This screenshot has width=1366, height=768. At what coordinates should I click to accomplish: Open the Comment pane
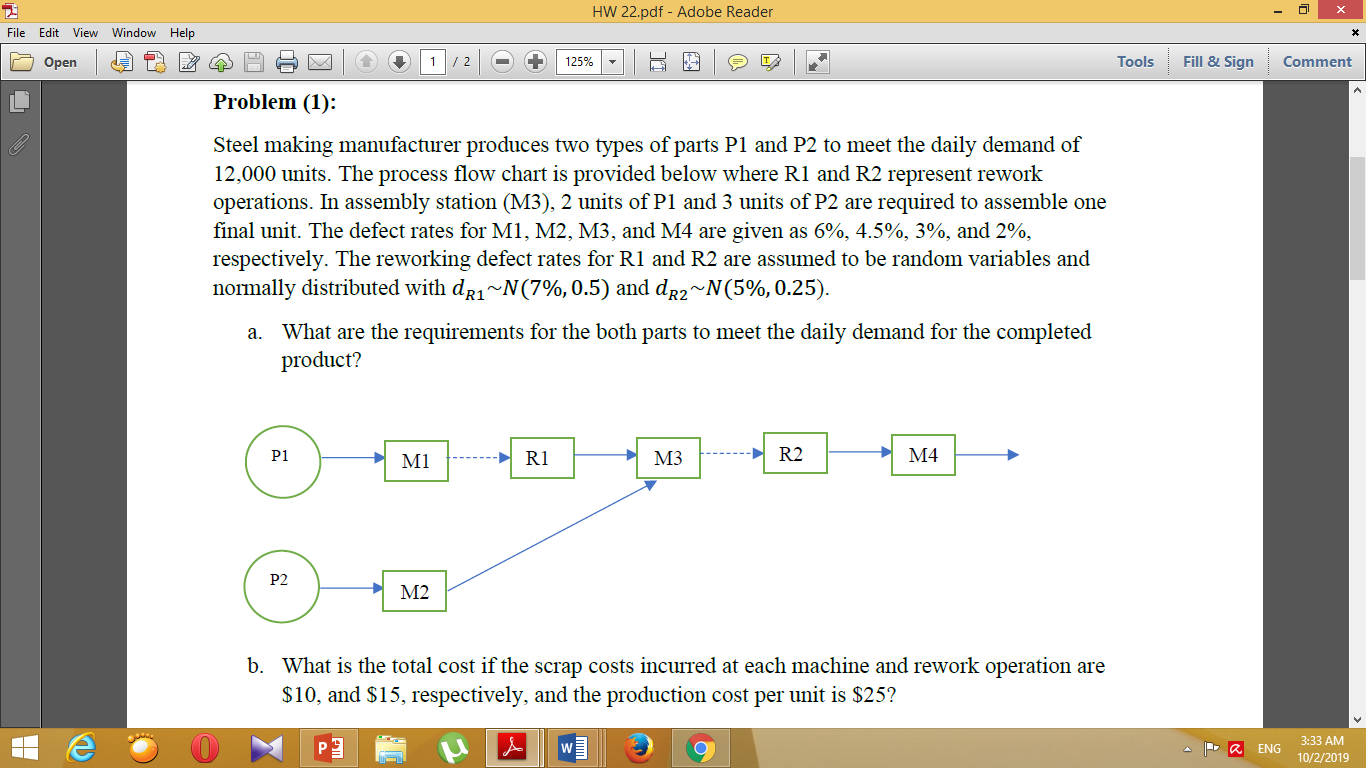1316,61
